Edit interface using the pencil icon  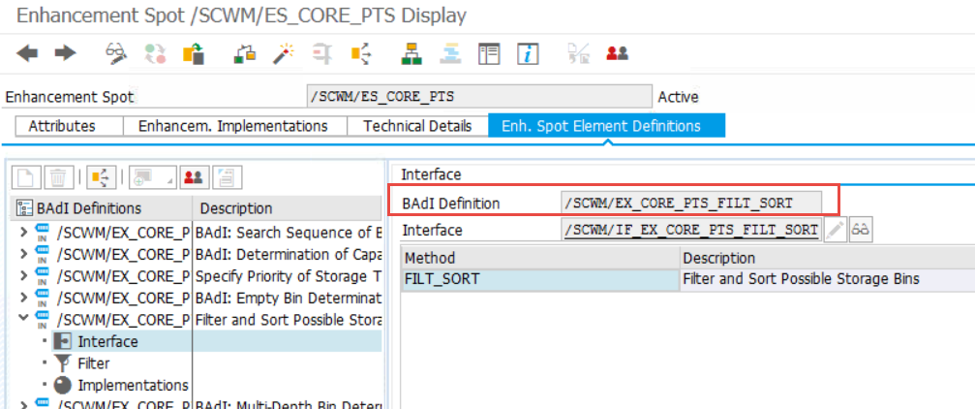(835, 230)
